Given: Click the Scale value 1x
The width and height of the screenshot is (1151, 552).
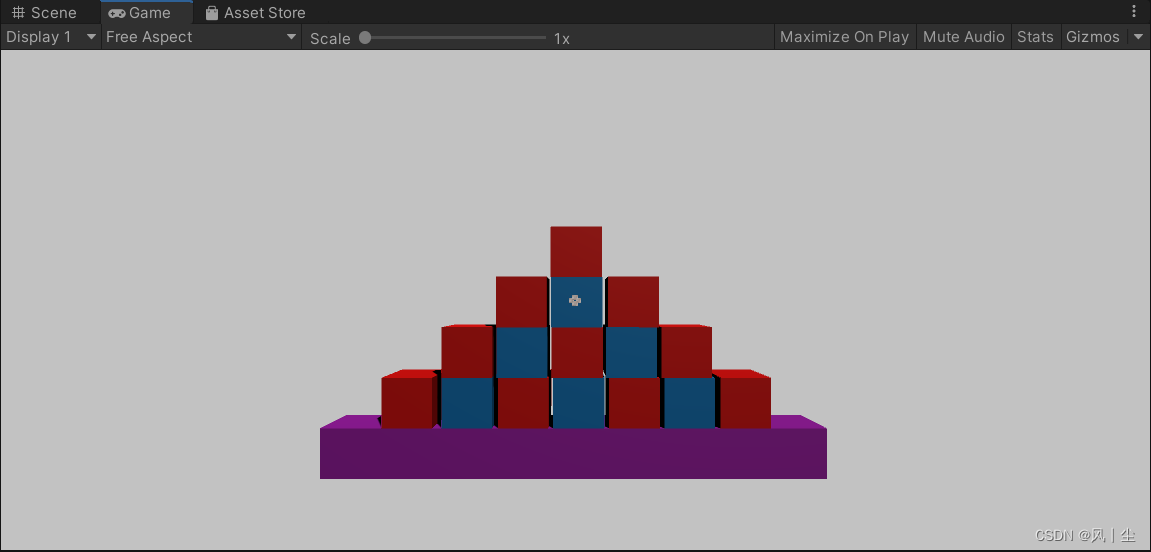Looking at the screenshot, I should coord(562,38).
